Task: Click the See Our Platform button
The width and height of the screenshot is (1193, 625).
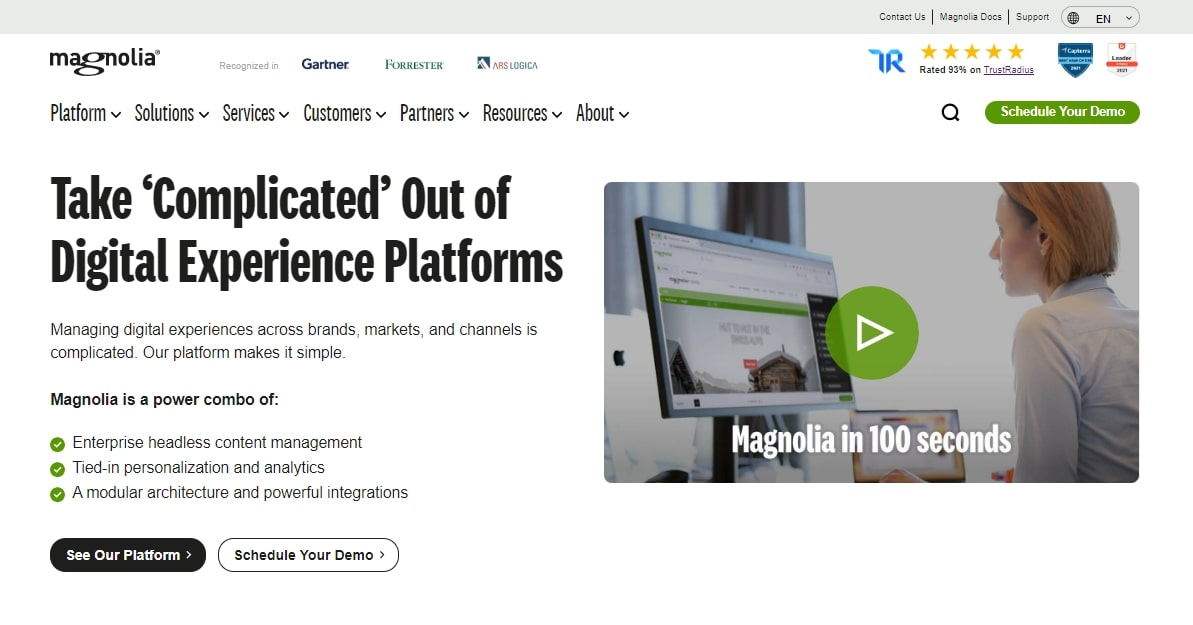Action: pos(128,555)
